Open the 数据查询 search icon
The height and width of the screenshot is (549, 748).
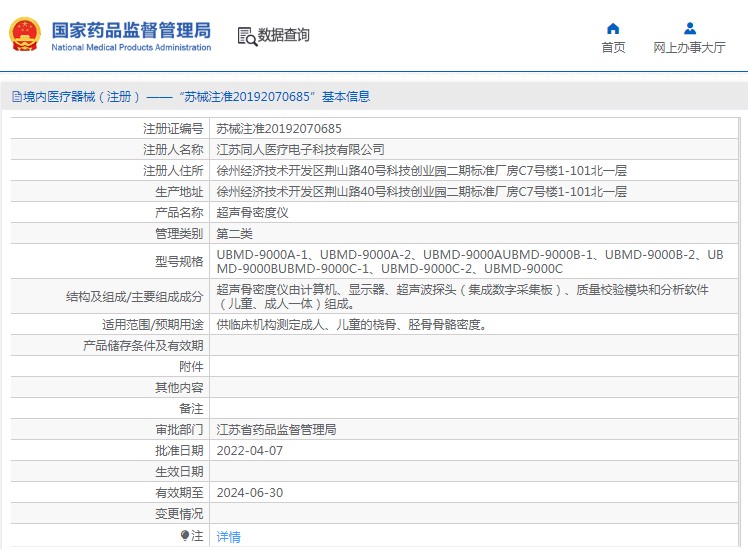tap(247, 36)
